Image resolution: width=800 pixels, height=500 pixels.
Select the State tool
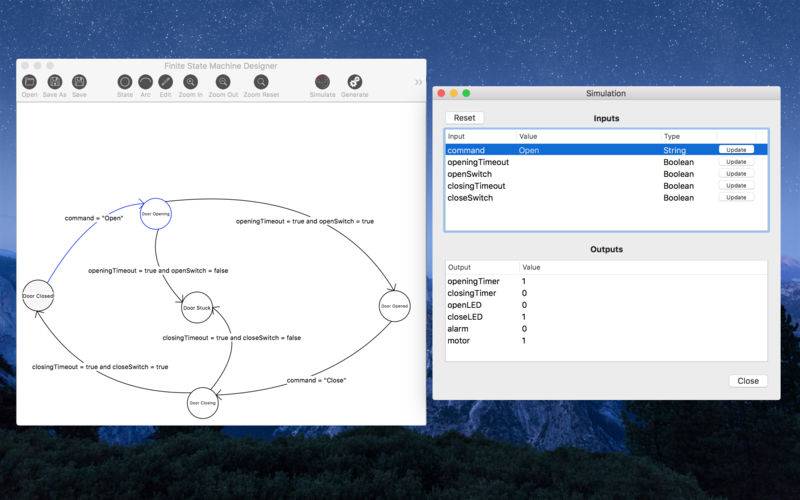pyautogui.click(x=125, y=82)
